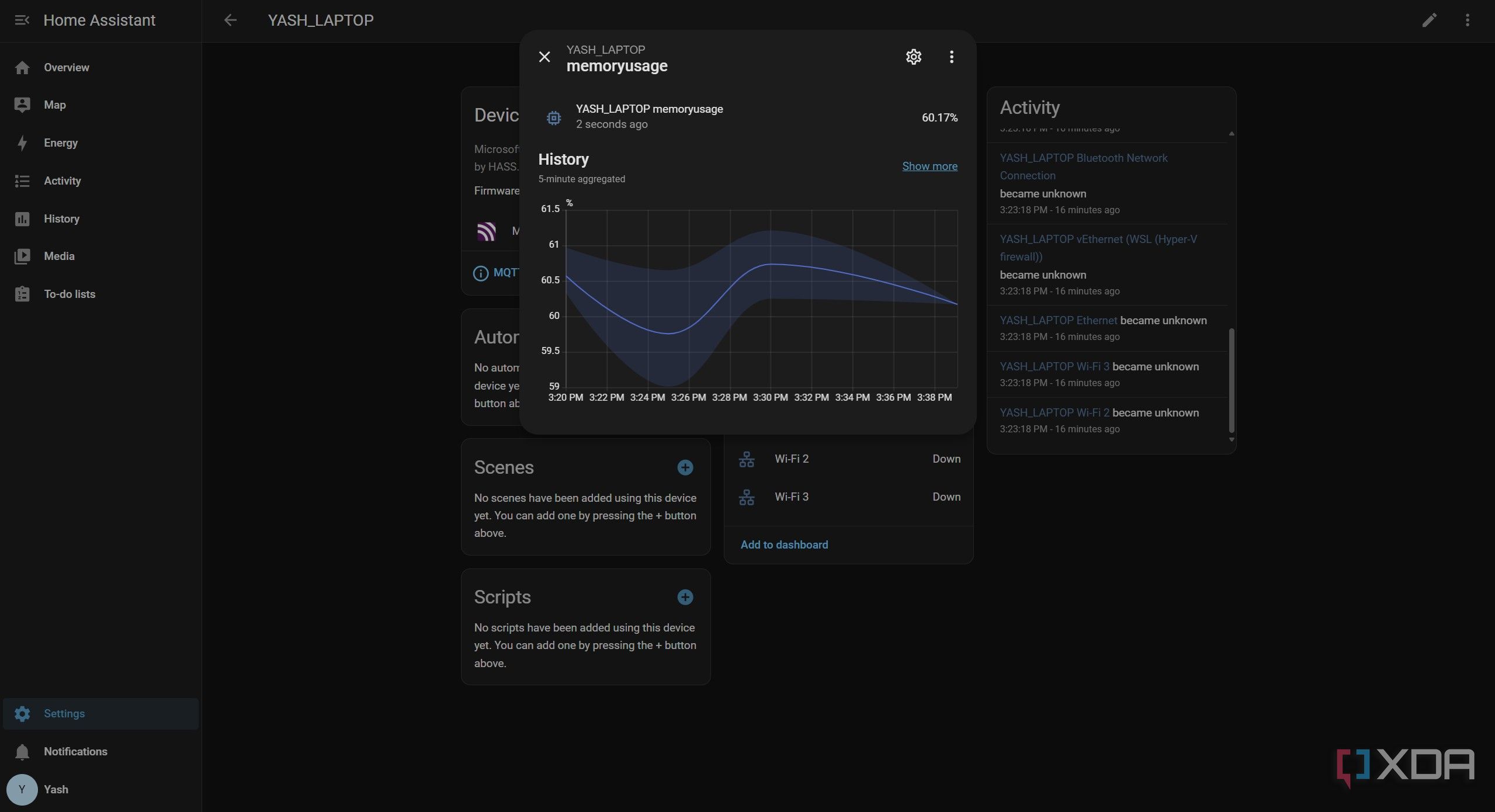Click the Energy lightning bolt icon
Viewport: 1495px width, 812px height.
pos(22,143)
